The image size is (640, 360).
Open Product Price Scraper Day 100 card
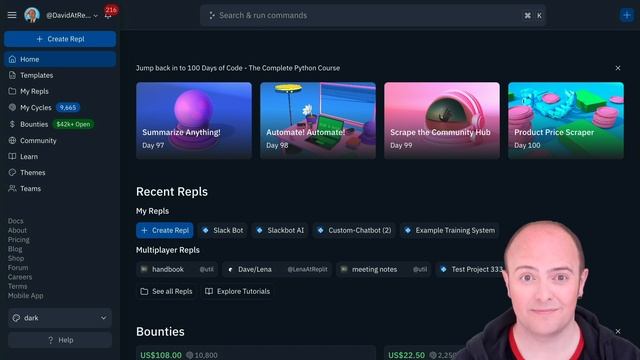[x=566, y=120]
